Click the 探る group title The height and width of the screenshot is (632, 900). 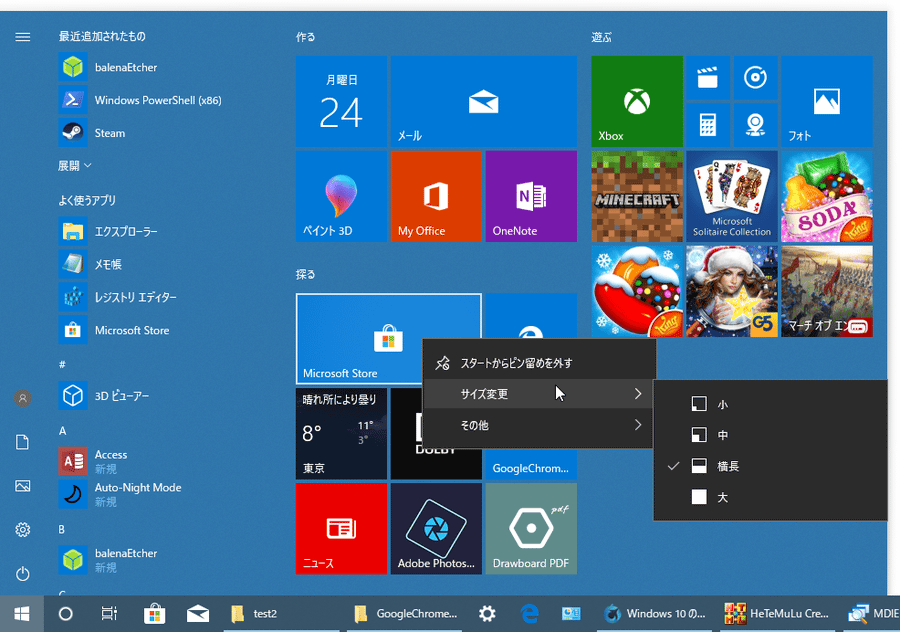pos(305,274)
